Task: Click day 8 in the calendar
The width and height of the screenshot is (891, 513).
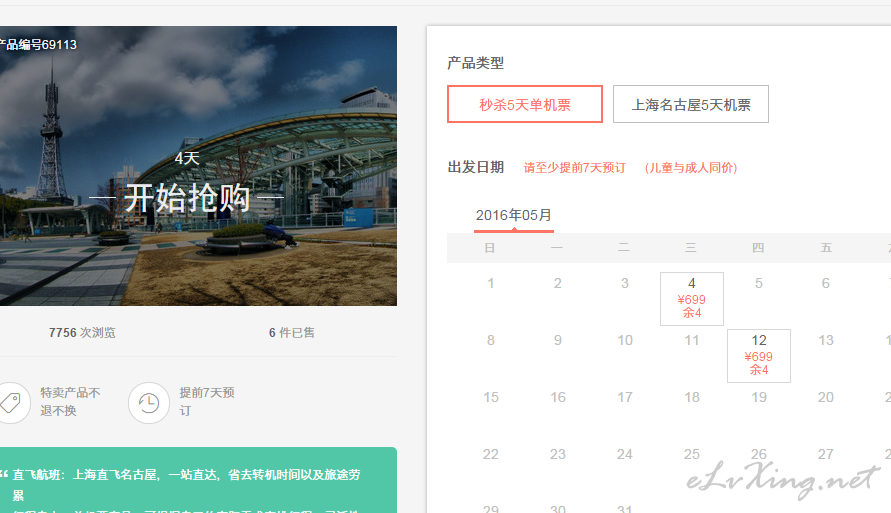Action: (490, 340)
